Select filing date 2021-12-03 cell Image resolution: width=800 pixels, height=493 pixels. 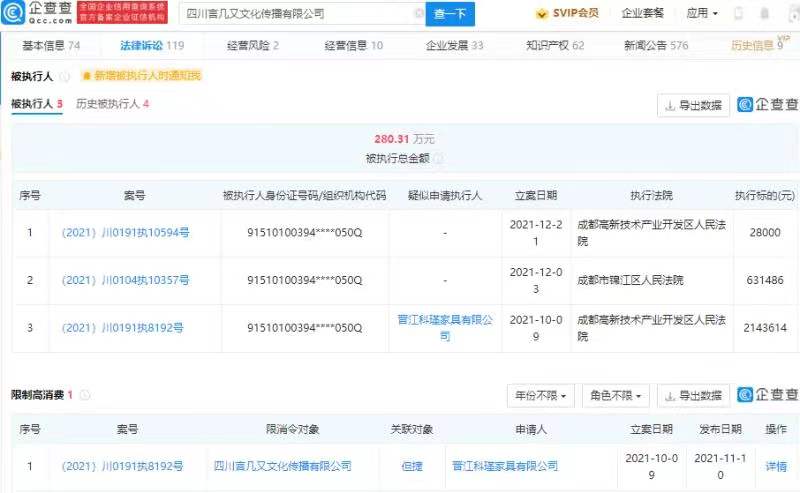536,280
